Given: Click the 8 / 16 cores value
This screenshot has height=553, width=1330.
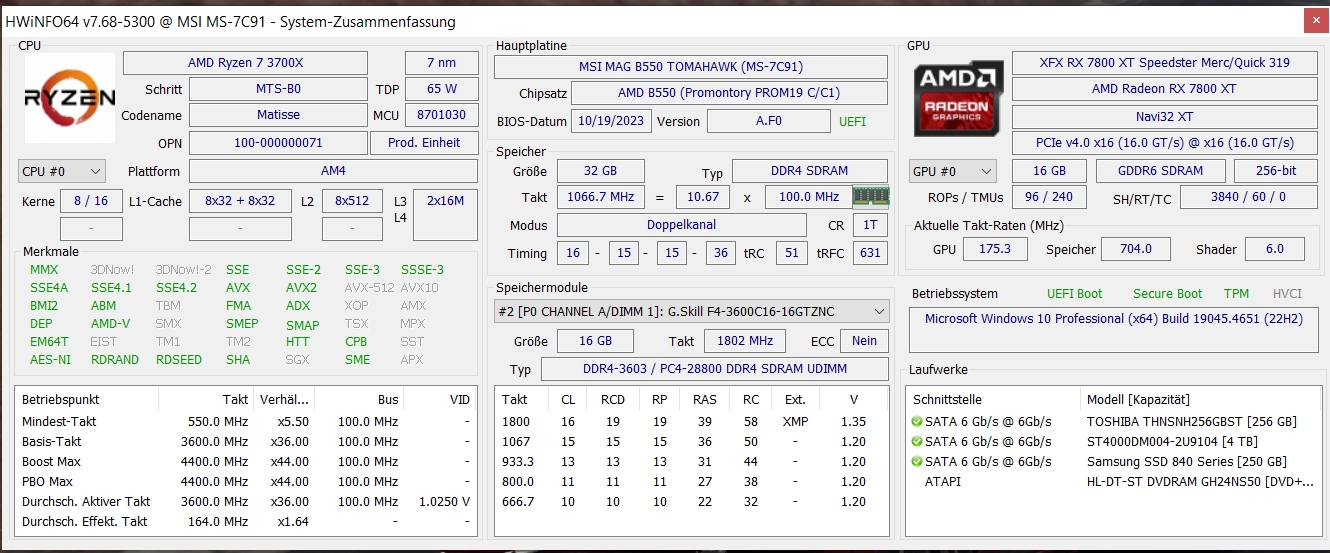Looking at the screenshot, I should (x=91, y=201).
